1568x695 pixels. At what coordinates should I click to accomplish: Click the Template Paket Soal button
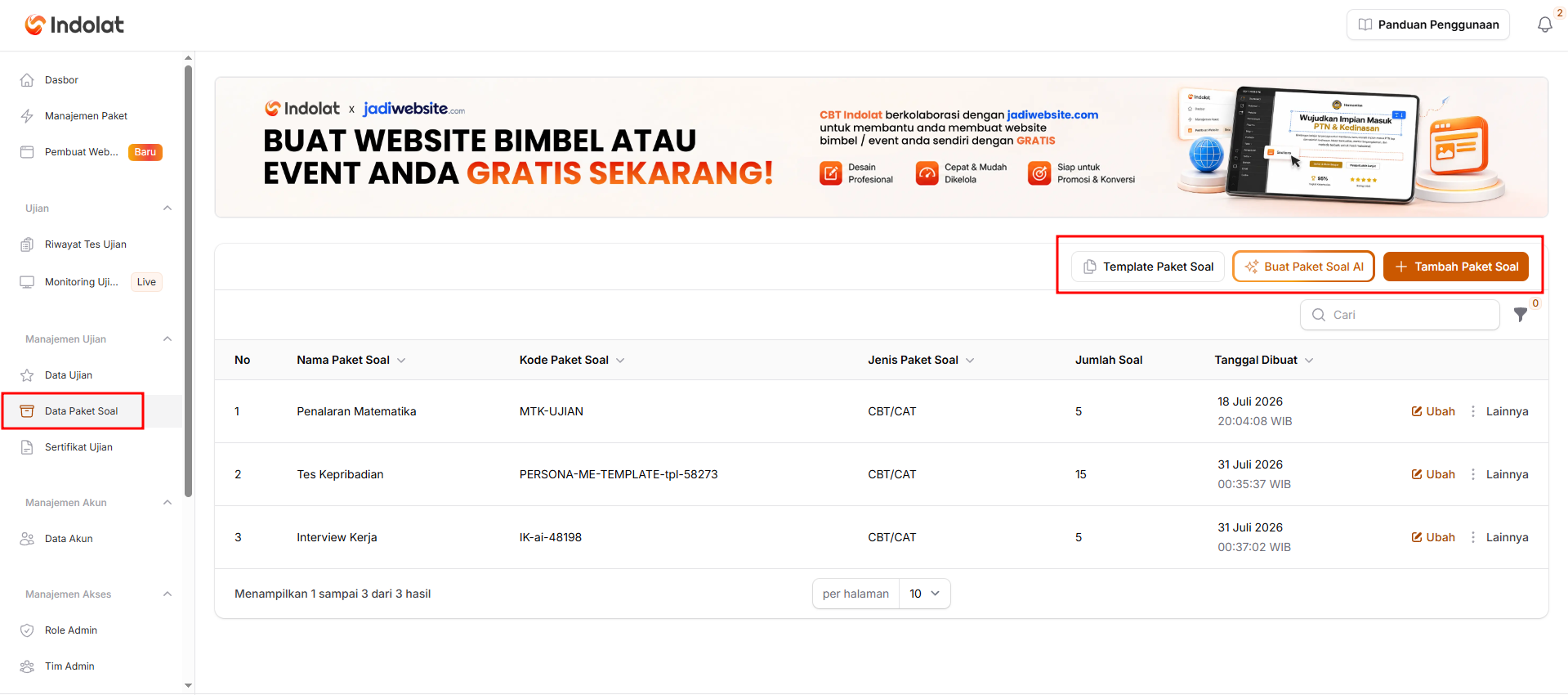[x=1148, y=267]
